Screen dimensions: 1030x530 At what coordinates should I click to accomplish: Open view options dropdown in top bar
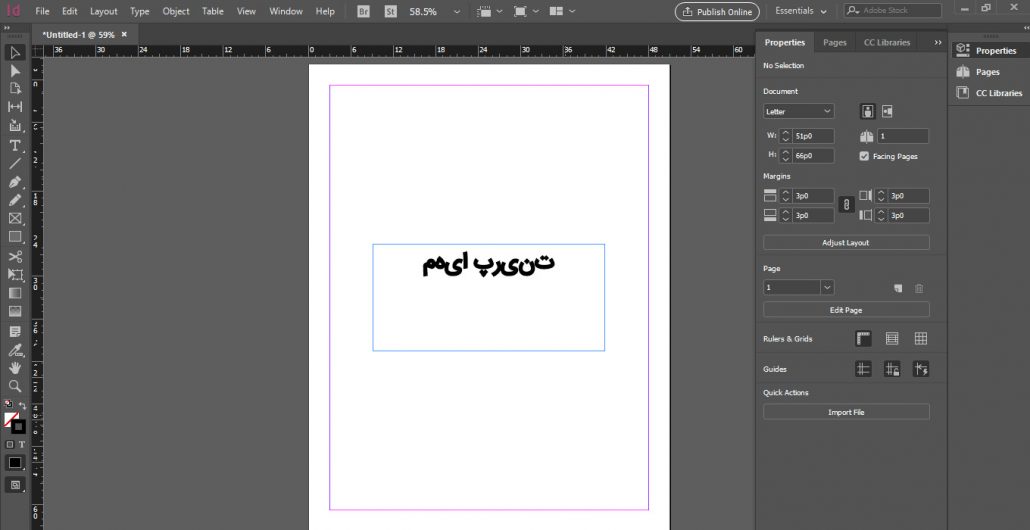(491, 11)
